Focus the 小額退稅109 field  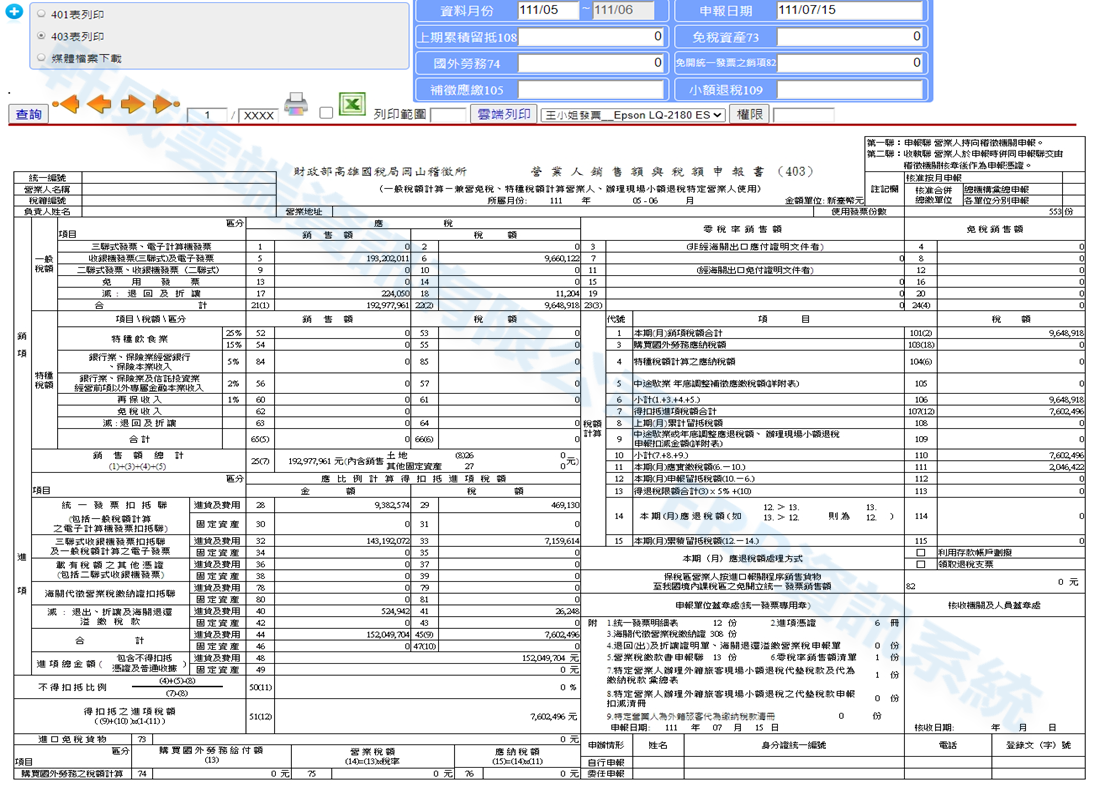click(849, 90)
